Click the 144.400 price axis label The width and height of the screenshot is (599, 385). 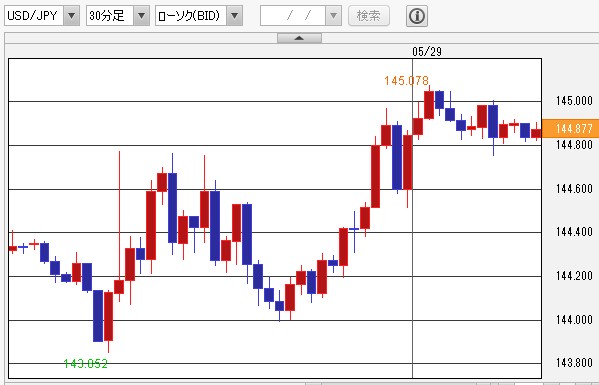pyautogui.click(x=574, y=232)
